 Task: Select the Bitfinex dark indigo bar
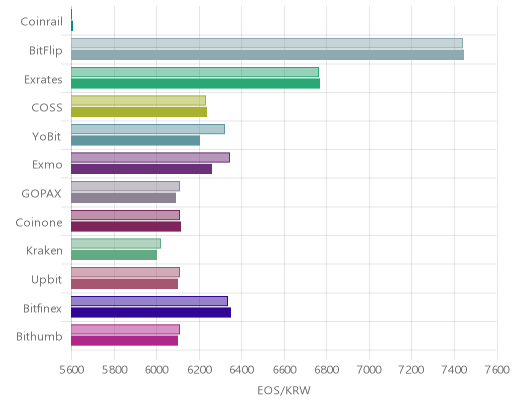click(x=151, y=313)
